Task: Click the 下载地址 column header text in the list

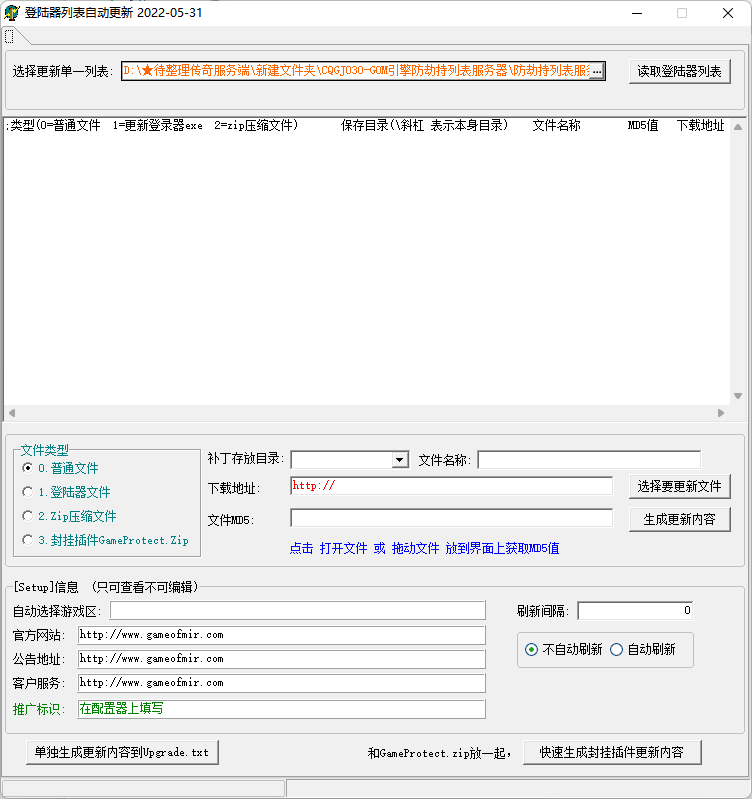Action: [x=701, y=125]
